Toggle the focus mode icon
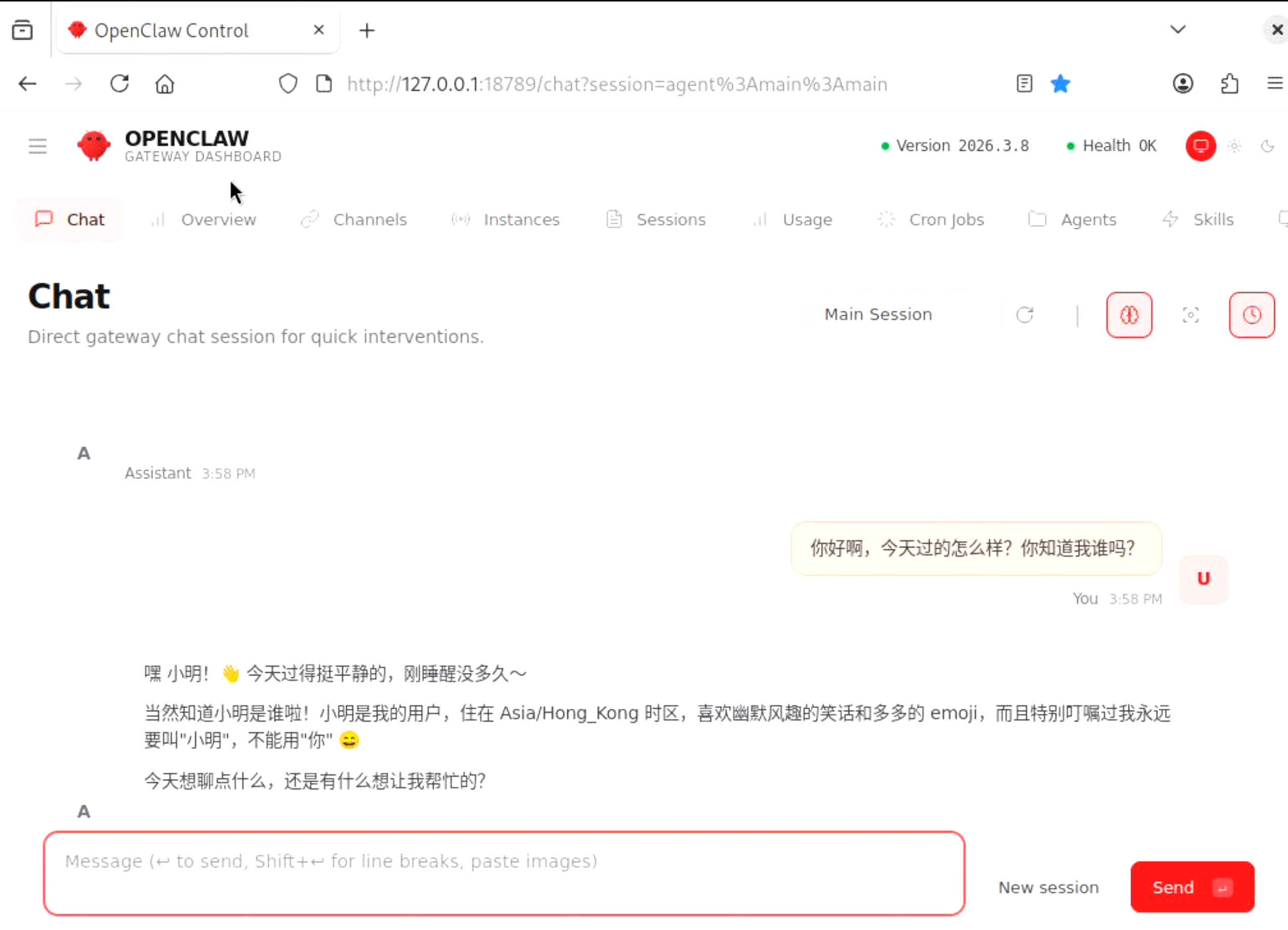The image size is (1288, 930). [x=1190, y=315]
